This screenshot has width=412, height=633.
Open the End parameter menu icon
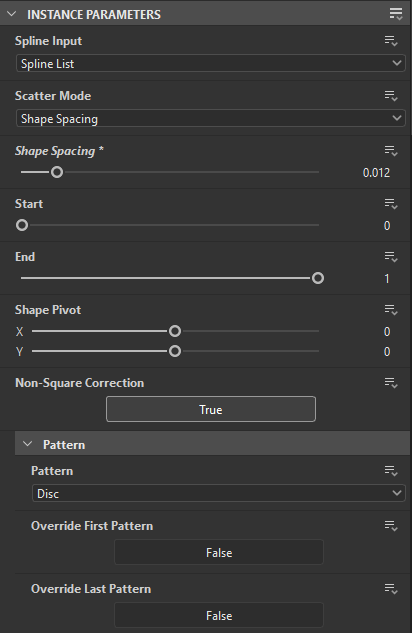click(x=391, y=257)
